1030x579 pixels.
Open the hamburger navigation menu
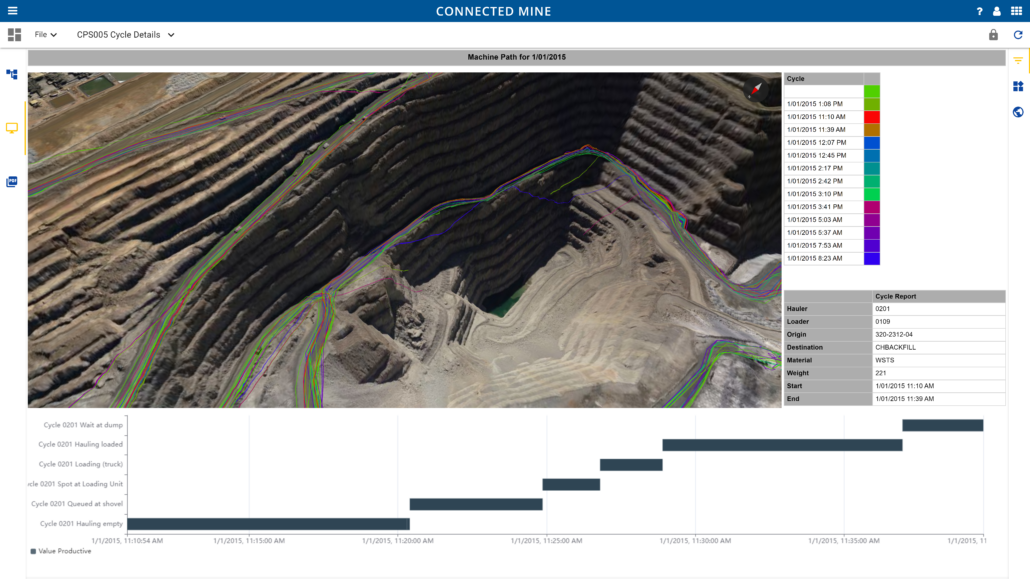(x=12, y=11)
